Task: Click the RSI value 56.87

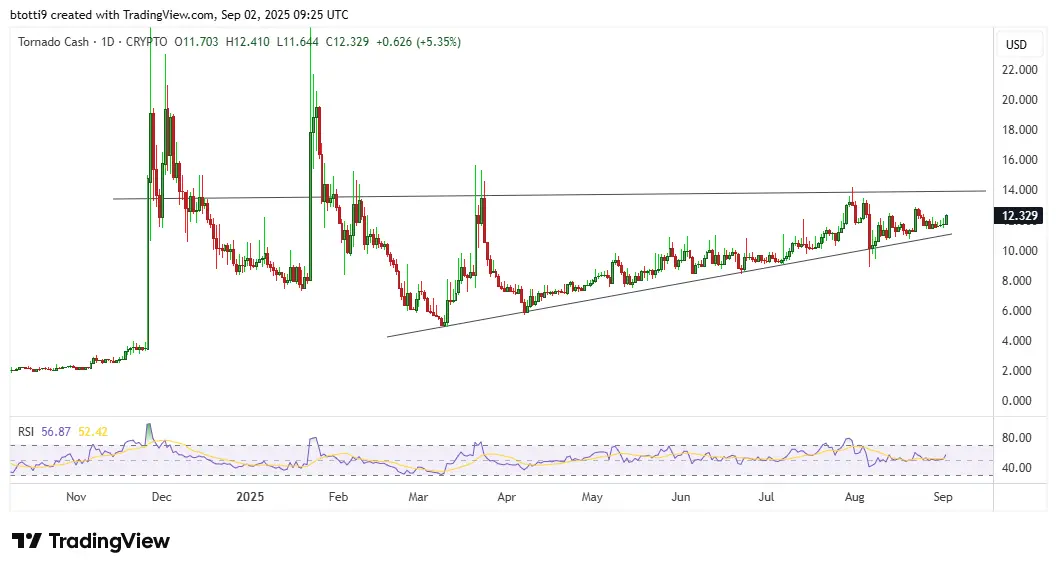Action: [55, 431]
